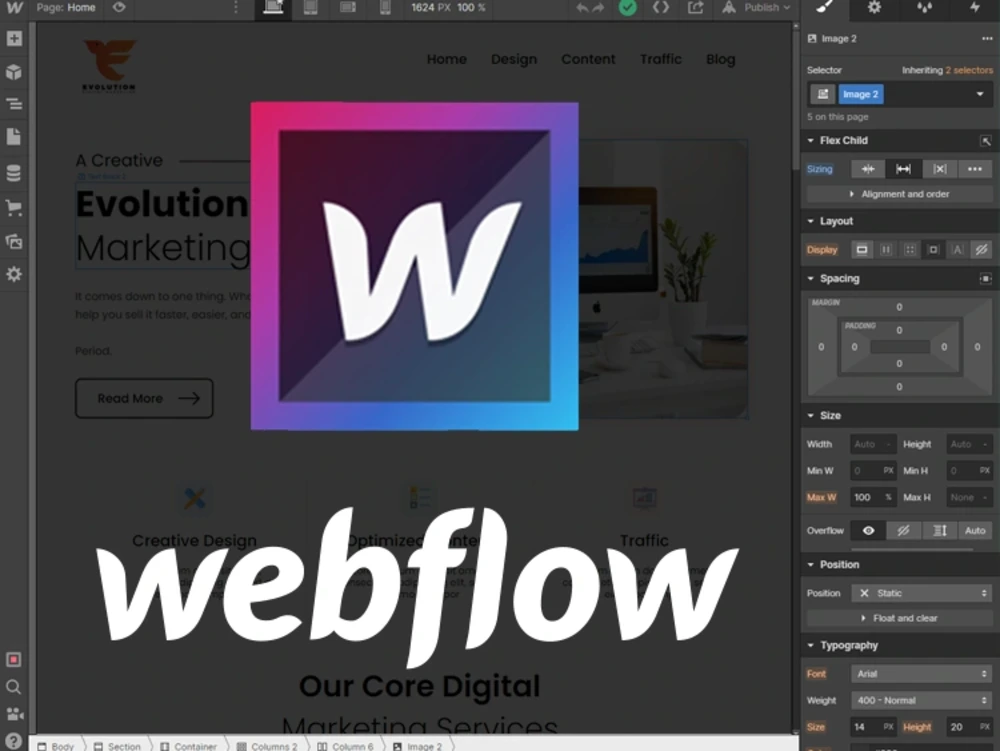
Task: Select Section in breadcrumb bar
Action: [x=117, y=746]
